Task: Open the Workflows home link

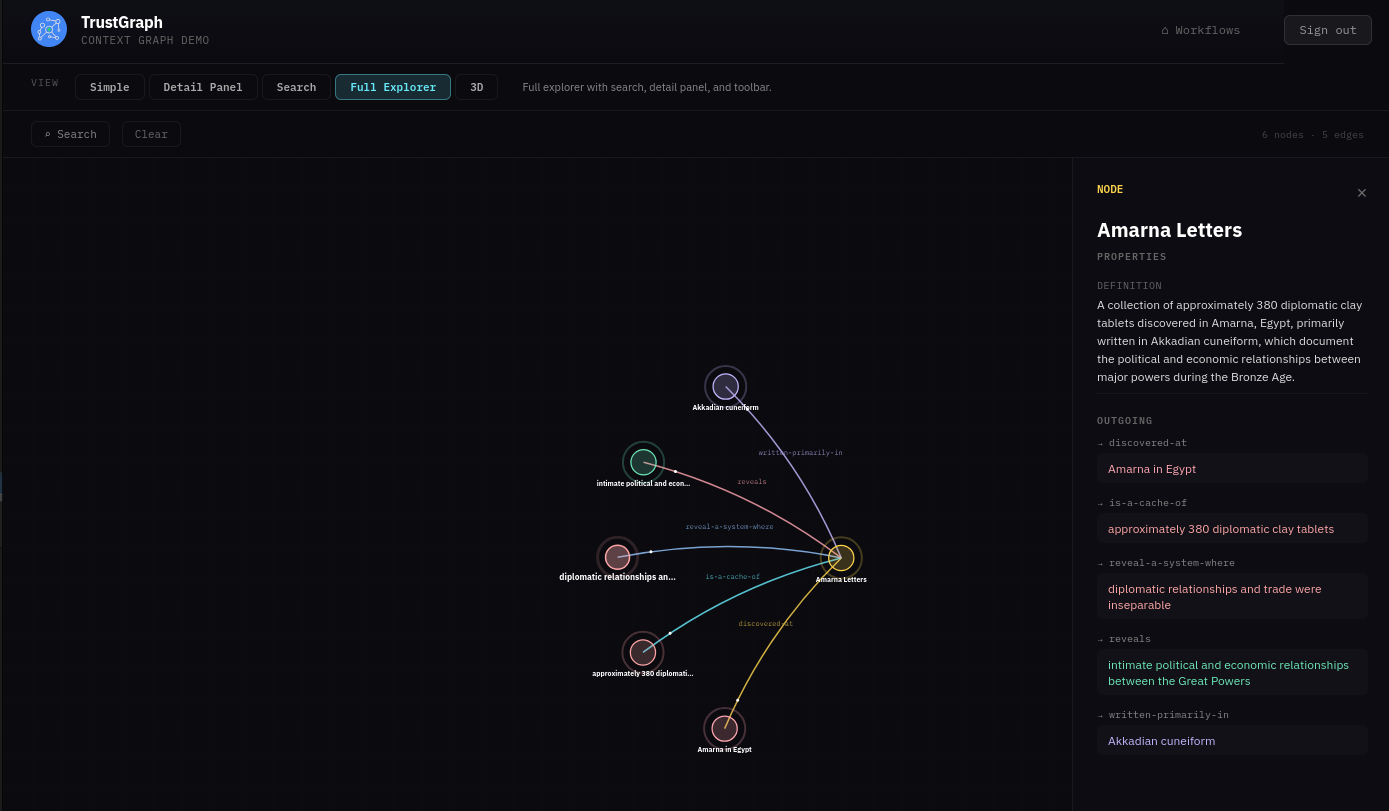Action: pyautogui.click(x=1200, y=30)
